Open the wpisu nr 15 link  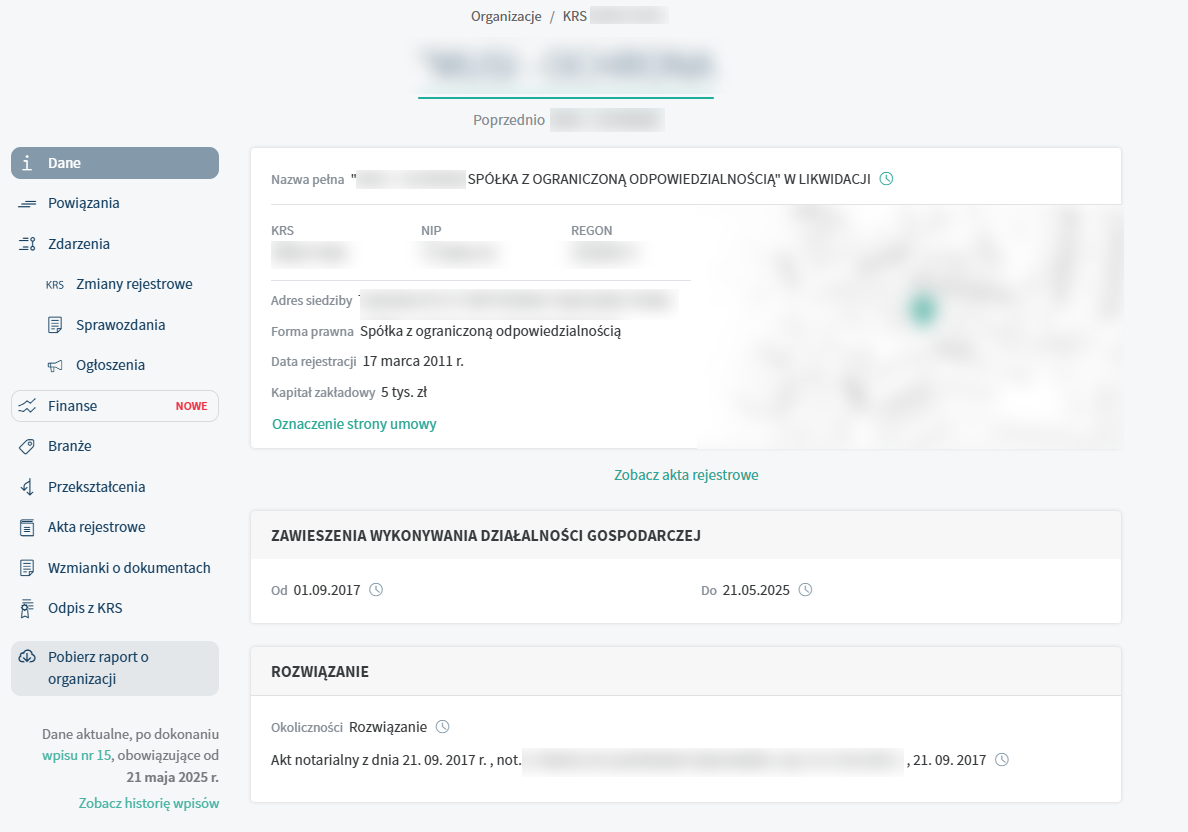(77, 755)
